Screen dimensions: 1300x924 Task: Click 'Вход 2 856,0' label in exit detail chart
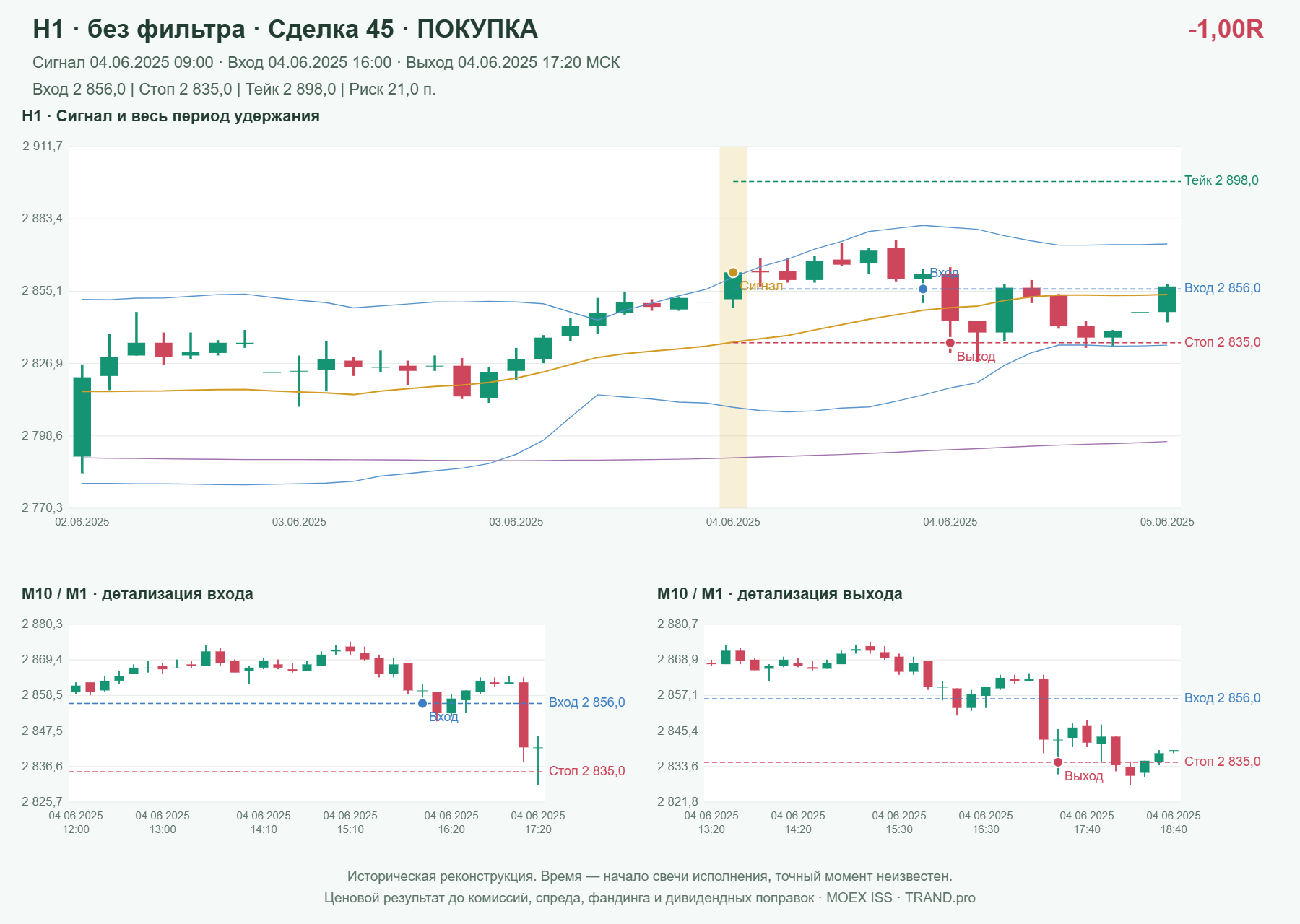1222,698
